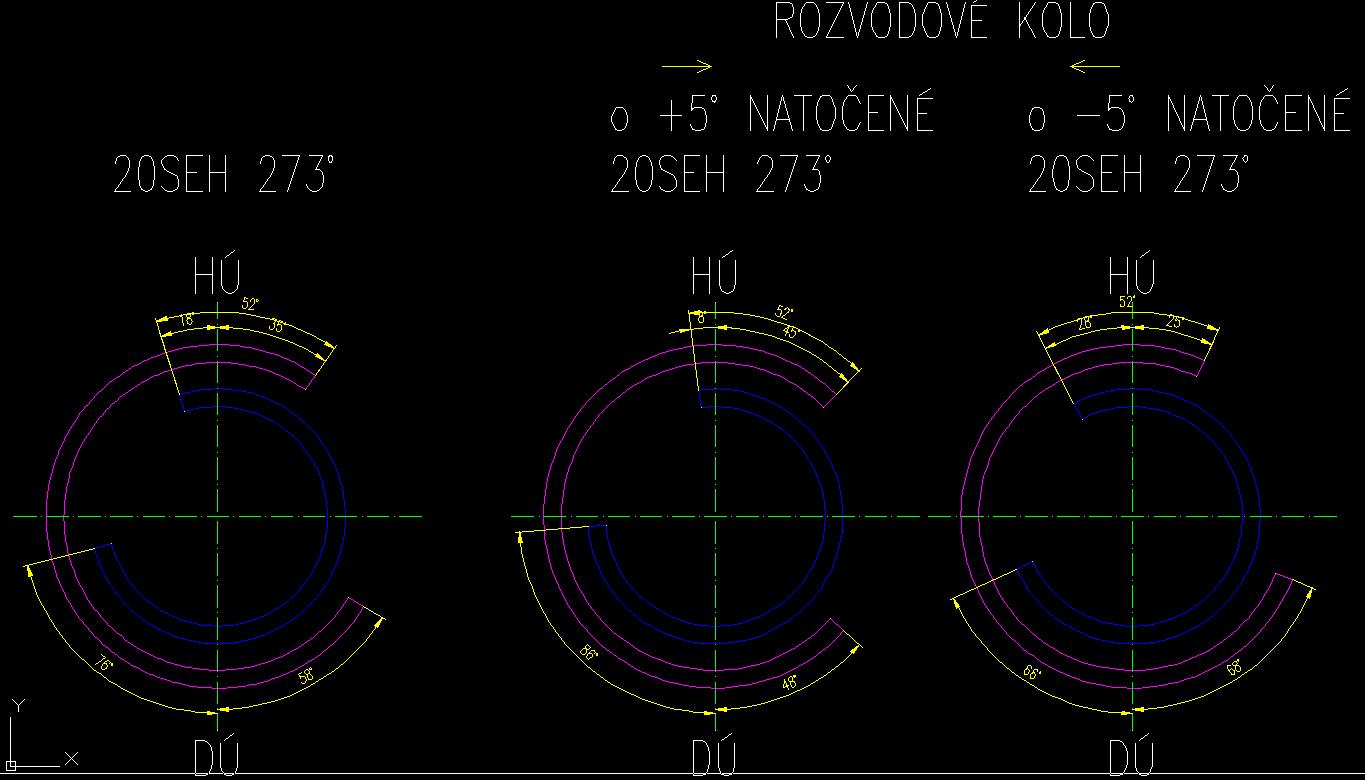Select the 86° dimension label
The image size is (1365, 780).
pos(588,653)
